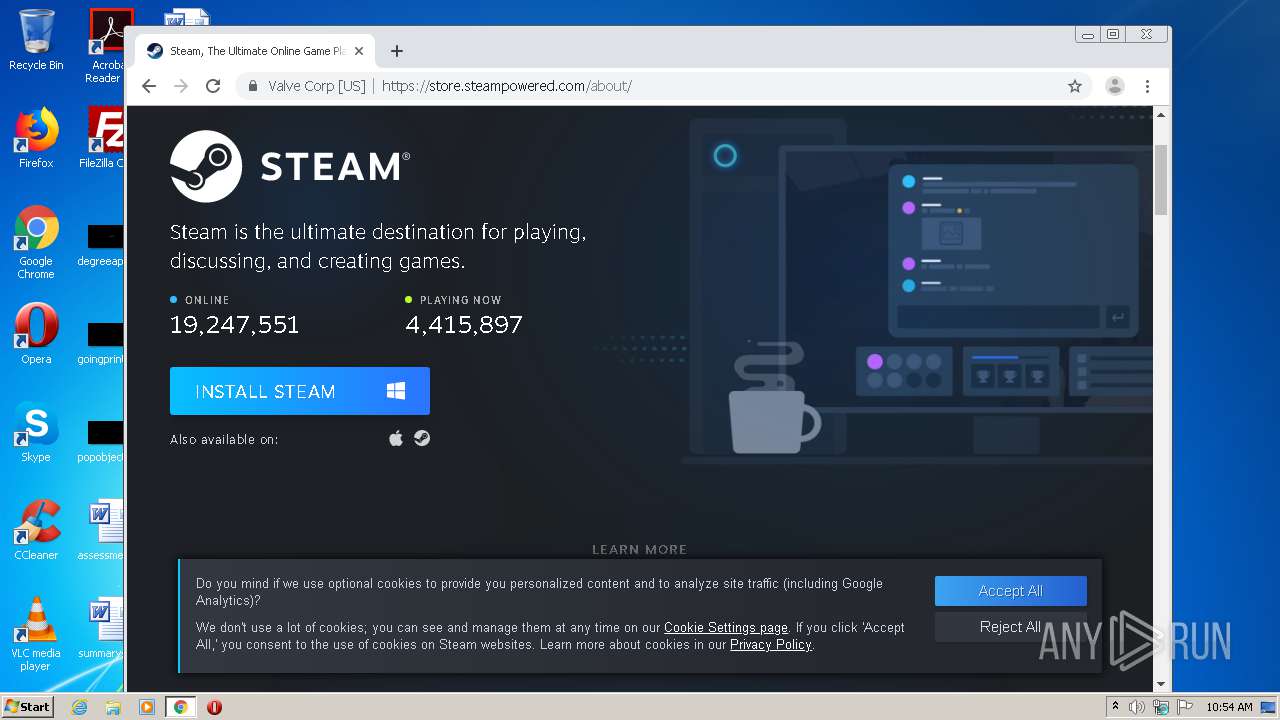Reload the Steam page
Viewport: 1280px width, 720px height.
[x=213, y=86]
